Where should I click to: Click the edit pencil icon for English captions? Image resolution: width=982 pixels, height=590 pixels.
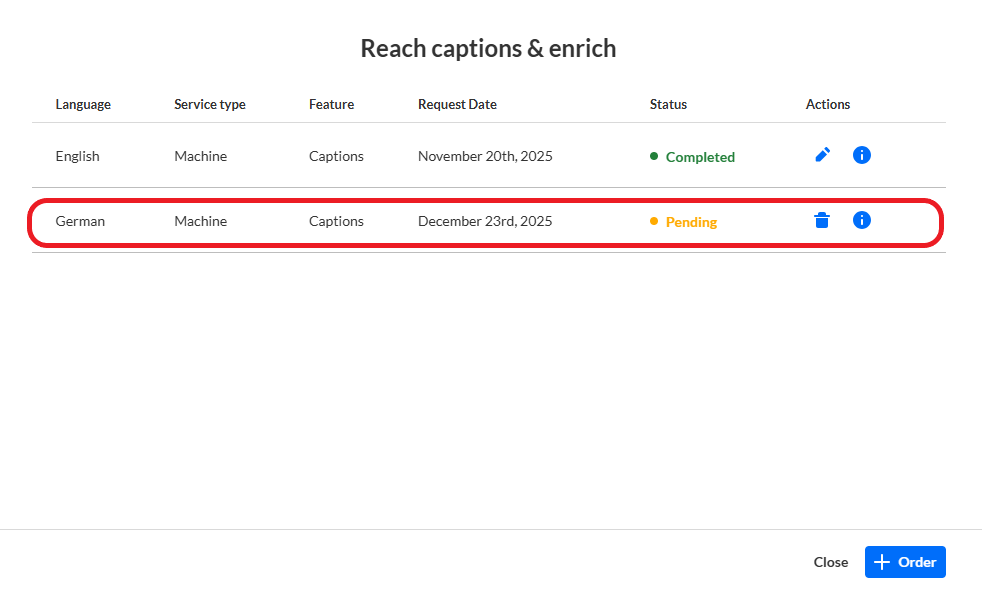822,155
